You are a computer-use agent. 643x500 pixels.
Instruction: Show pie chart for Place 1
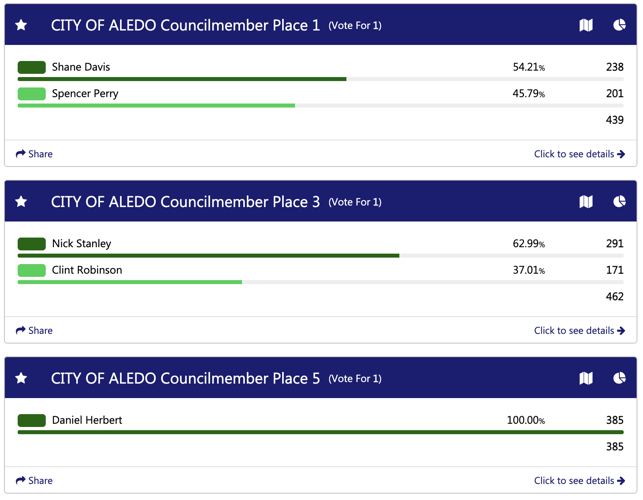pyautogui.click(x=619, y=25)
